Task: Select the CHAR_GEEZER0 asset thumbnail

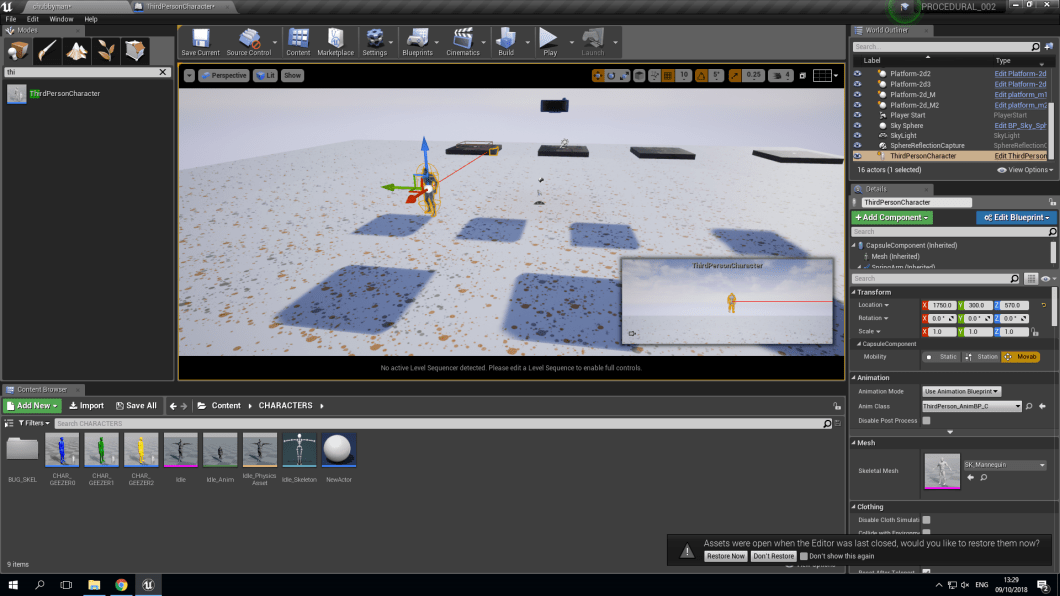Action: coord(63,452)
